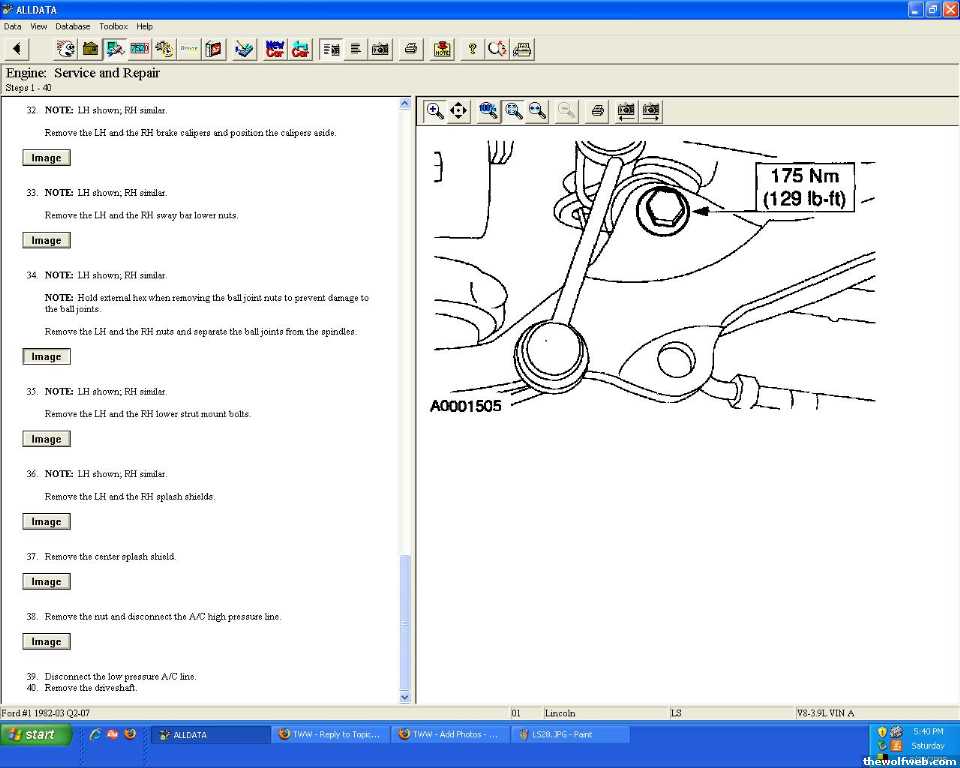
Task: Click the 100% zoom magnifier icon
Action: (488, 111)
